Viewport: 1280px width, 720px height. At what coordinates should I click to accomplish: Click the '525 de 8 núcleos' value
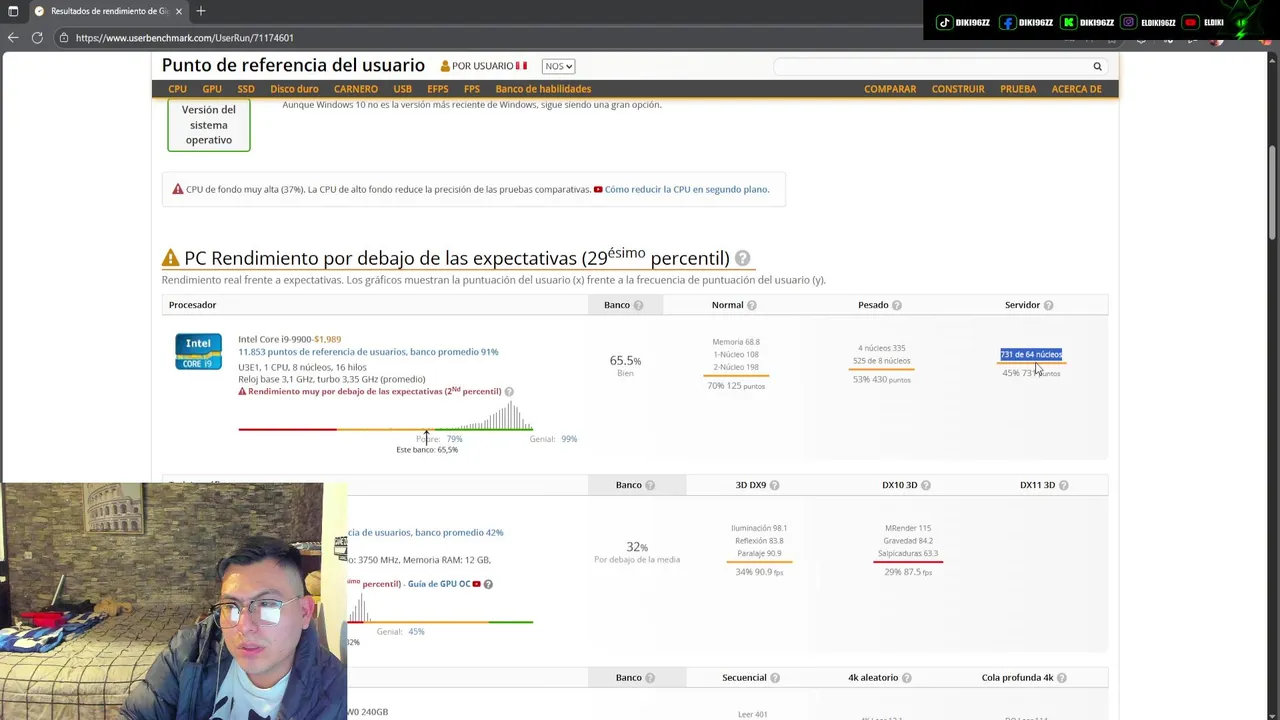coord(881,361)
